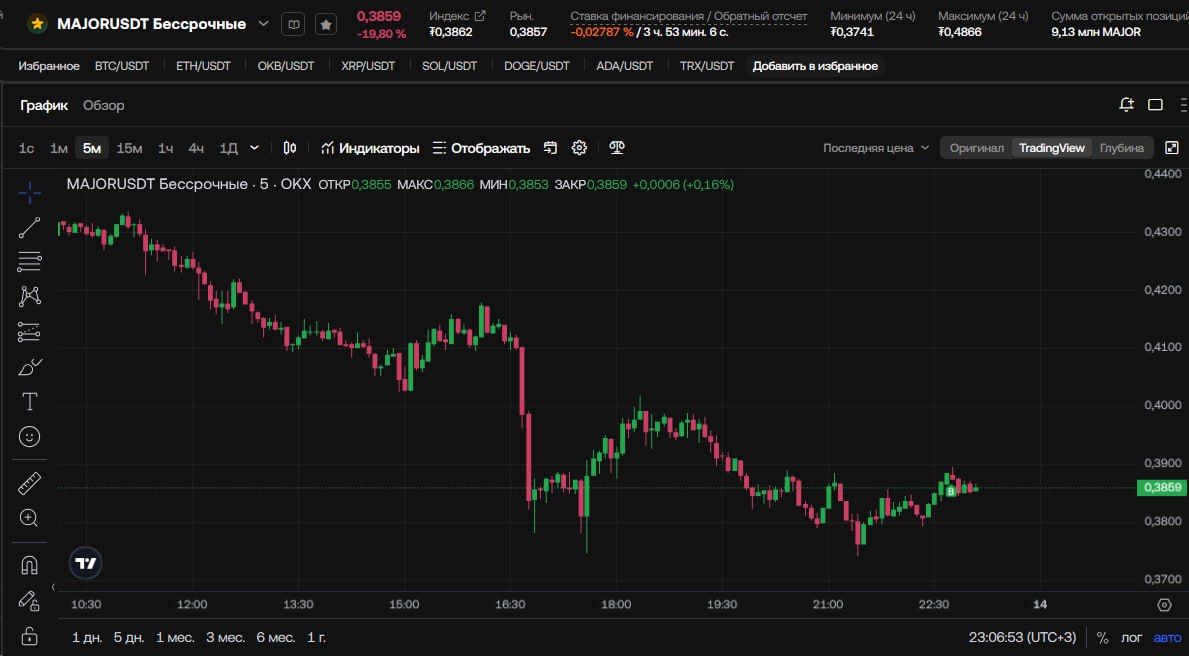1189x656 pixels.
Task: Set chart range to 5 дн.
Action: click(129, 638)
